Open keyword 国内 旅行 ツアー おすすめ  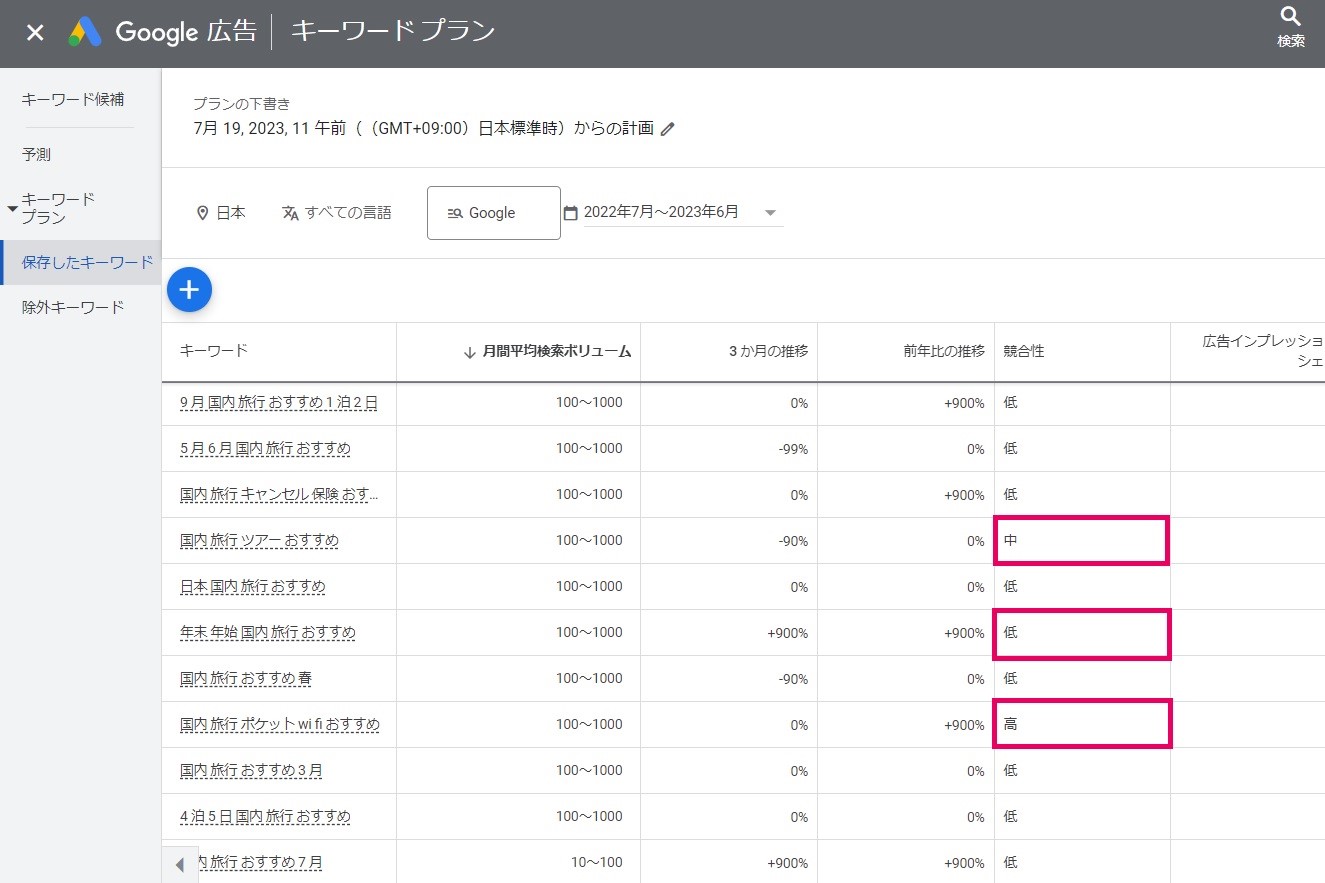[259, 541]
